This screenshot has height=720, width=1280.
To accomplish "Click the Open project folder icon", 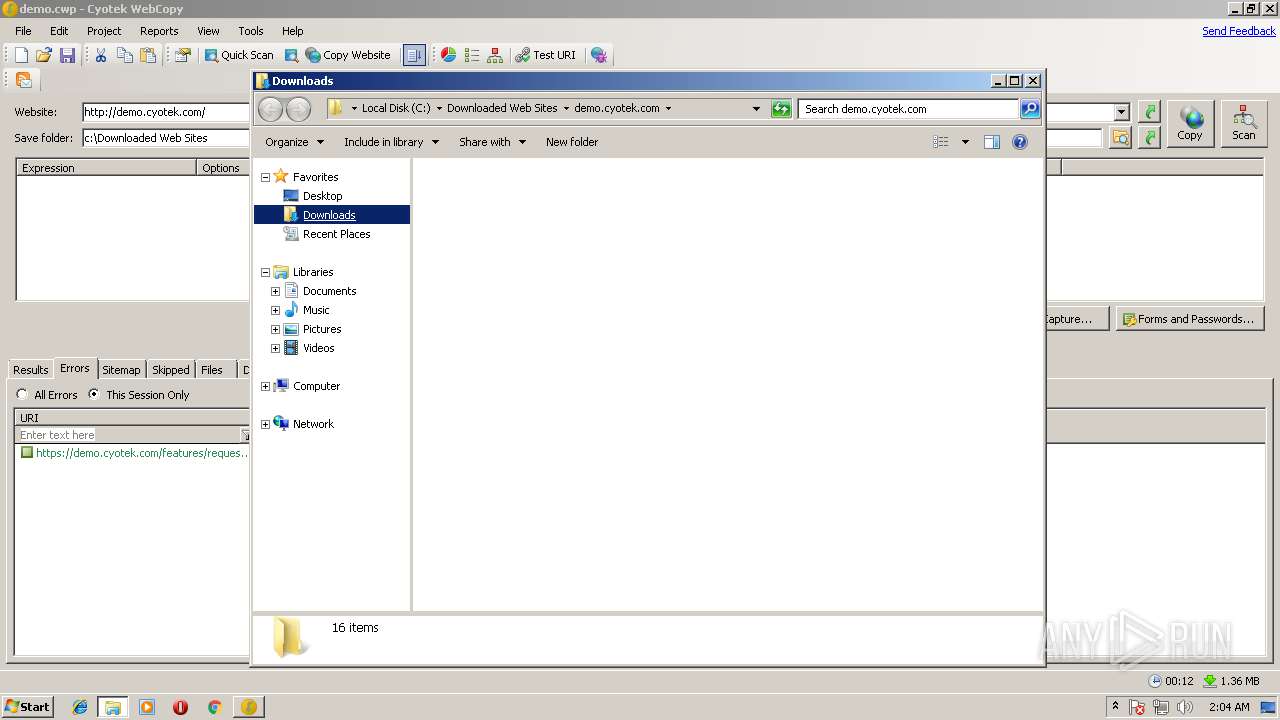I will point(44,55).
